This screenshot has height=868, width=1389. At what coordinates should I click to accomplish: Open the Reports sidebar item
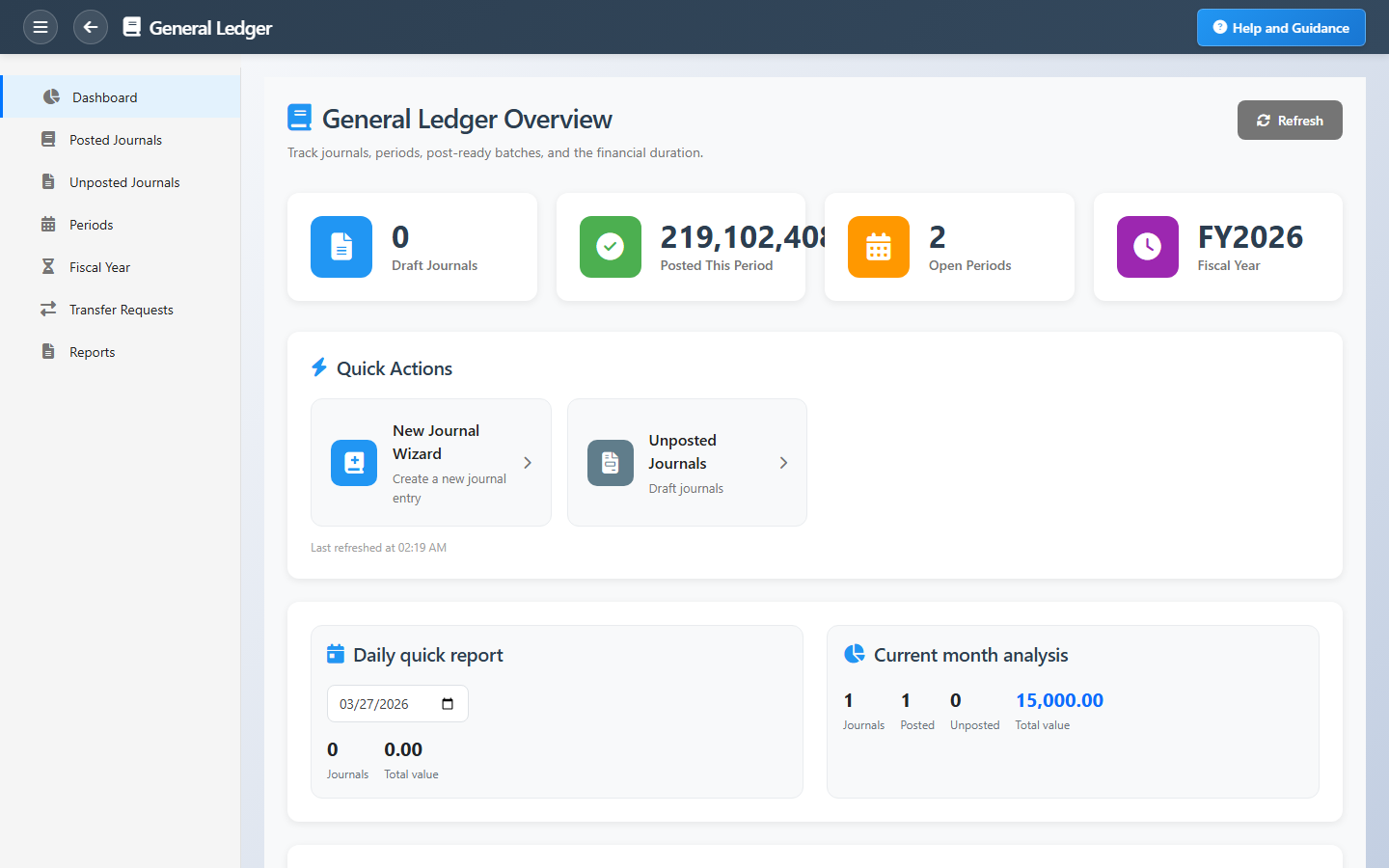[x=93, y=352]
